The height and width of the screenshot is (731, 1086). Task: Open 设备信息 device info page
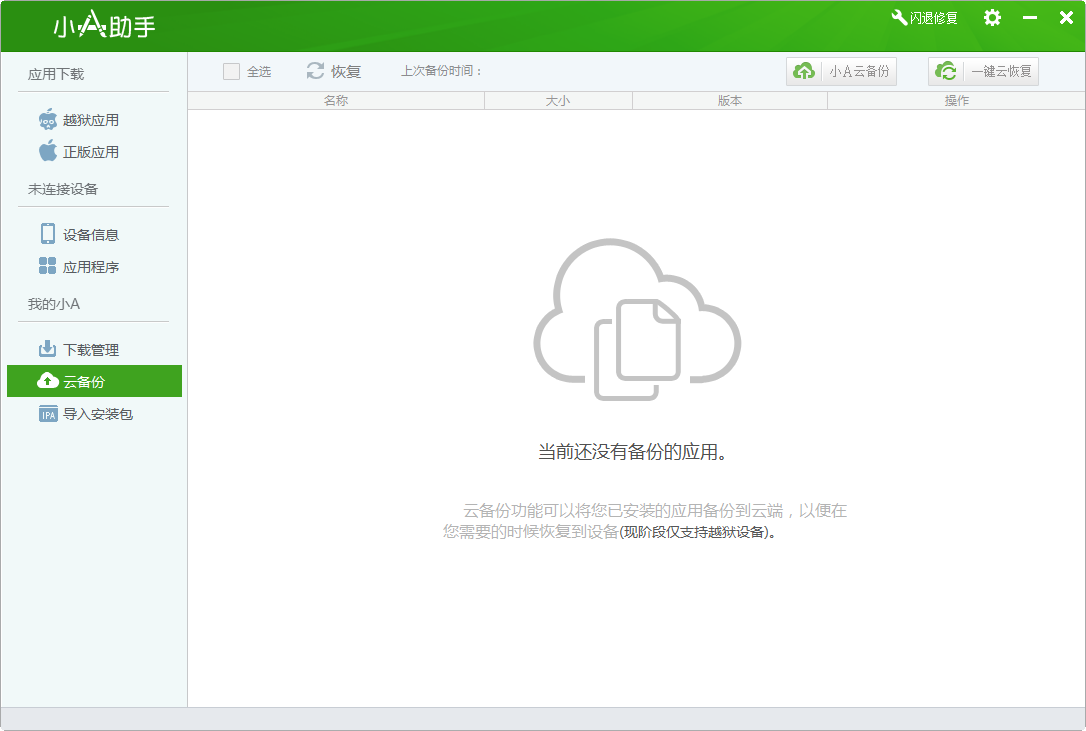pyautogui.click(x=91, y=235)
